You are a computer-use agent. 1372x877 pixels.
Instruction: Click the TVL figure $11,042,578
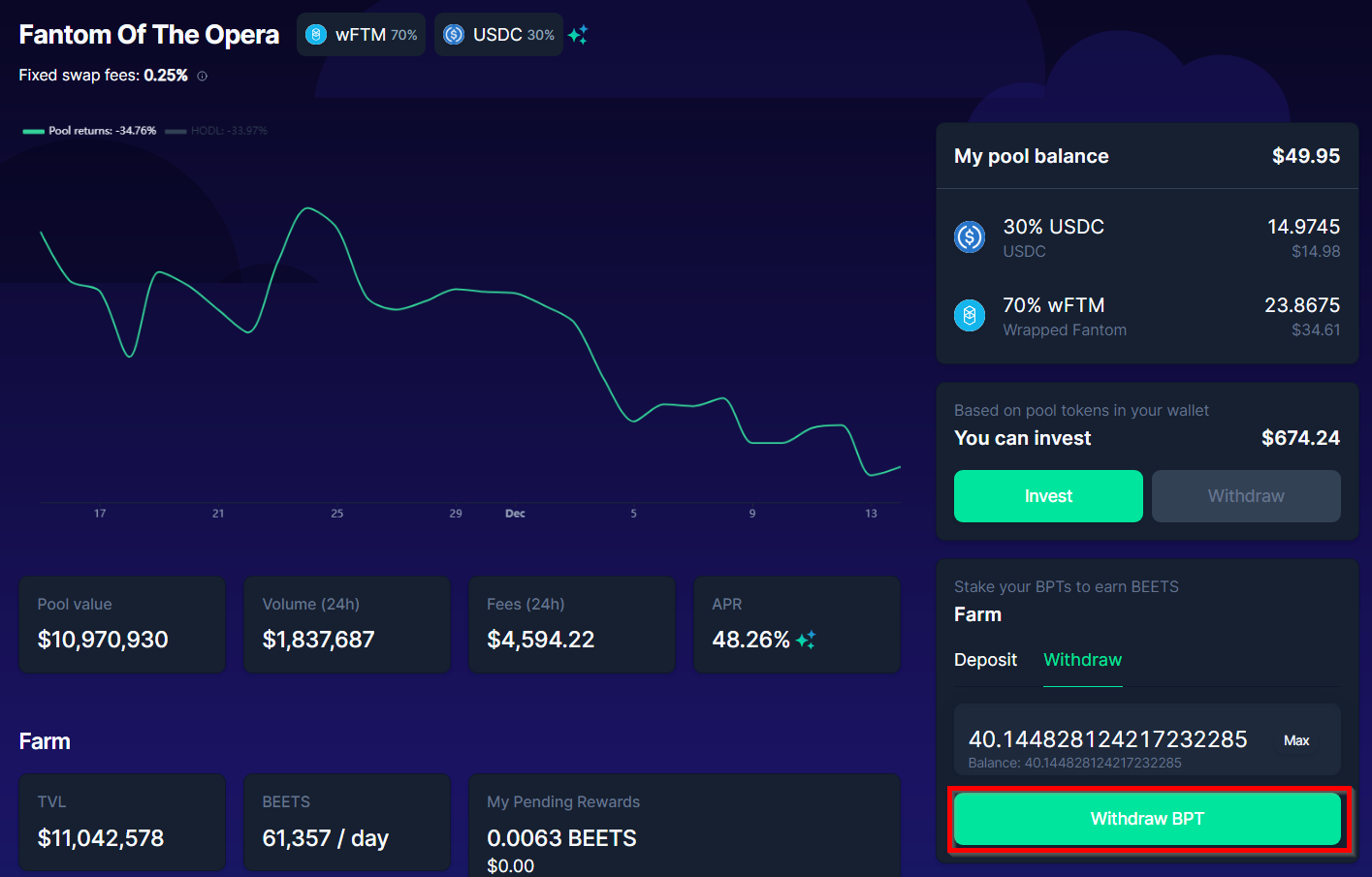[101, 838]
